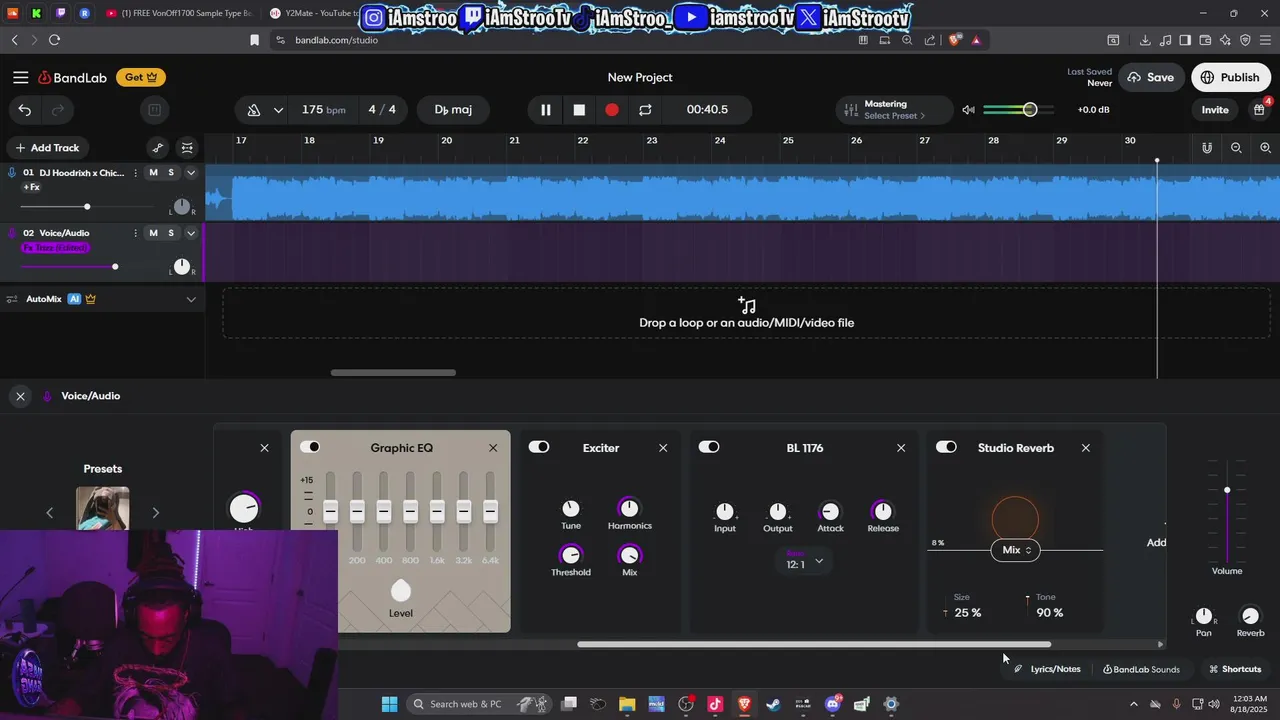
Task: Open the BandLab hamburger menu
Action: point(21,77)
